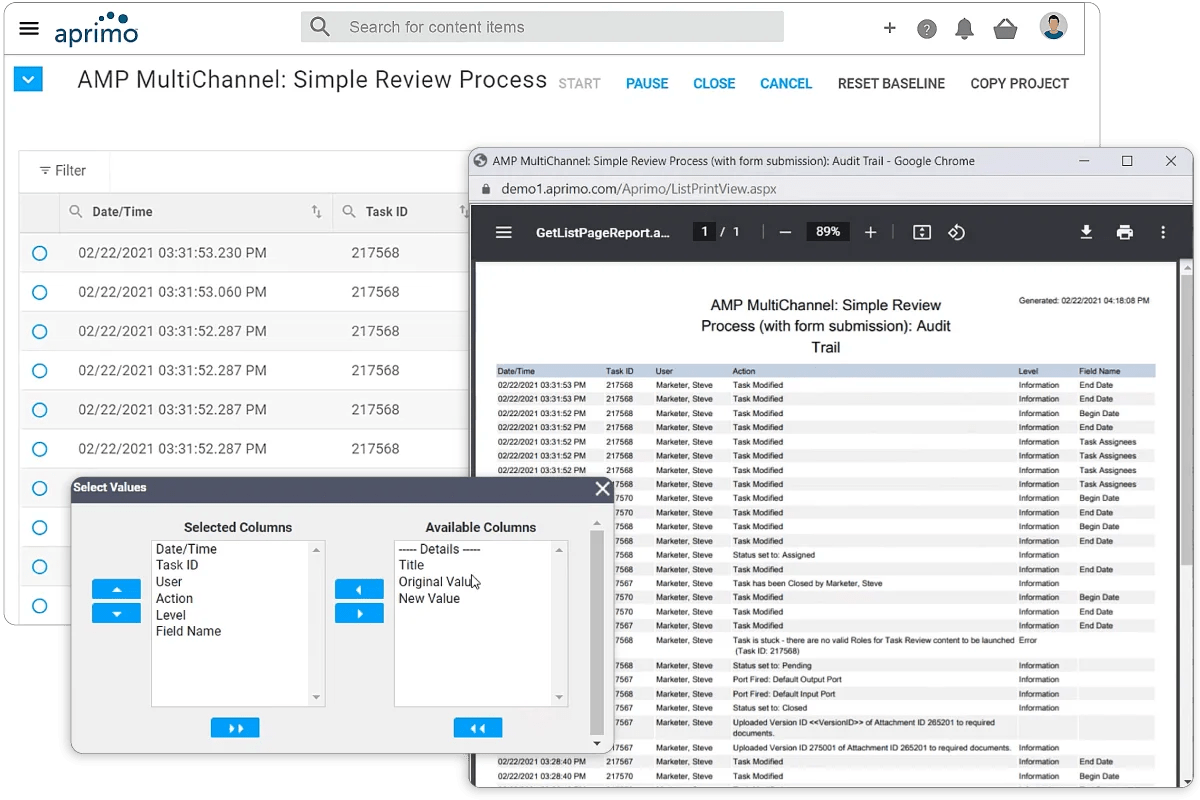Print the audit trail PDF
The height and width of the screenshot is (800, 1200).
click(x=1125, y=232)
